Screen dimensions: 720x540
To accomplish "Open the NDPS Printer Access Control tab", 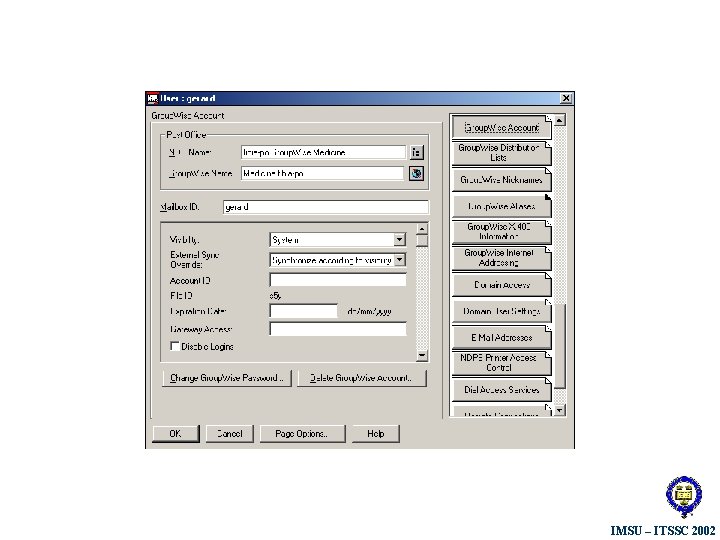I will pos(501,363).
